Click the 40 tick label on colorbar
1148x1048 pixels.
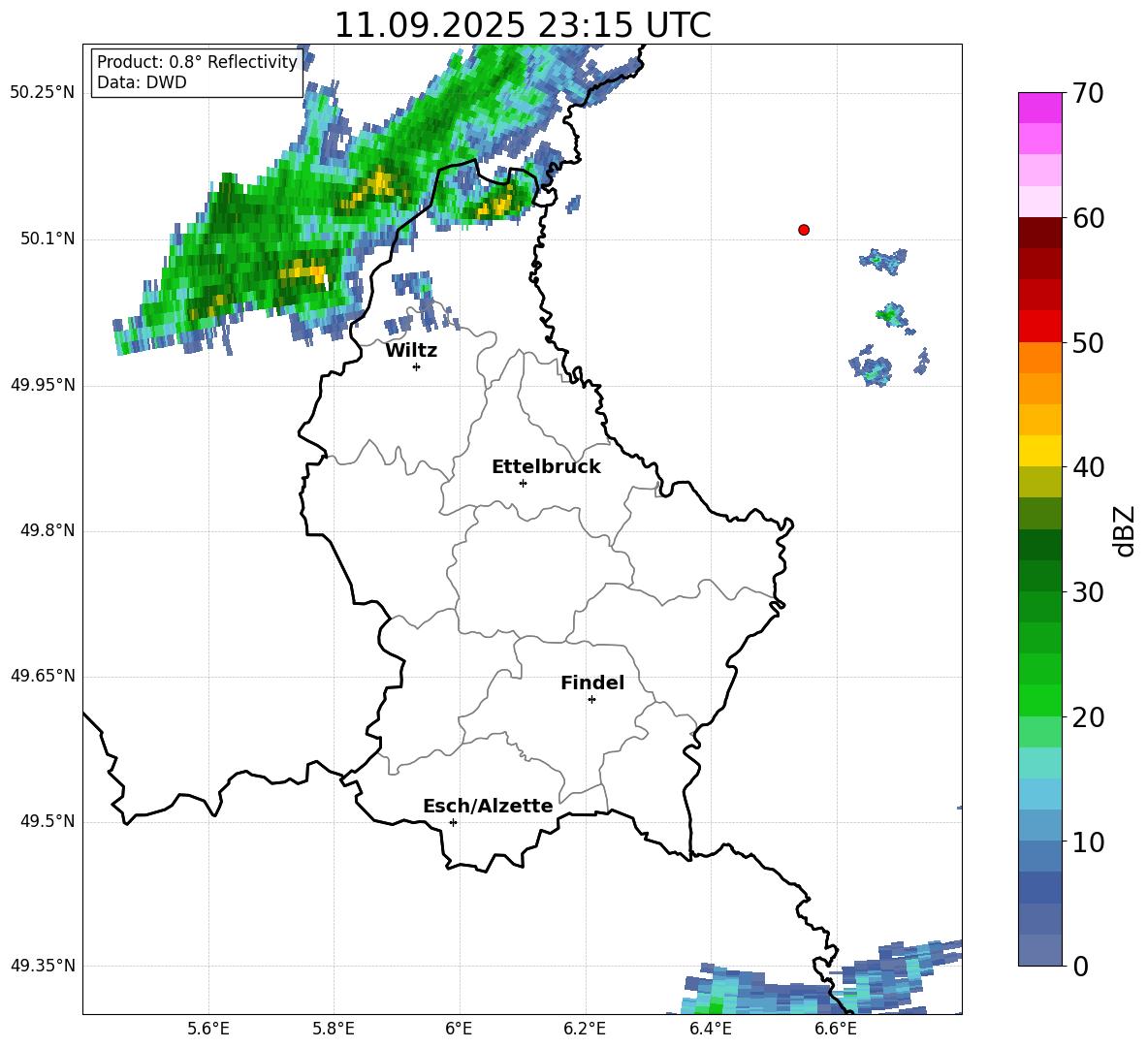tap(1088, 467)
